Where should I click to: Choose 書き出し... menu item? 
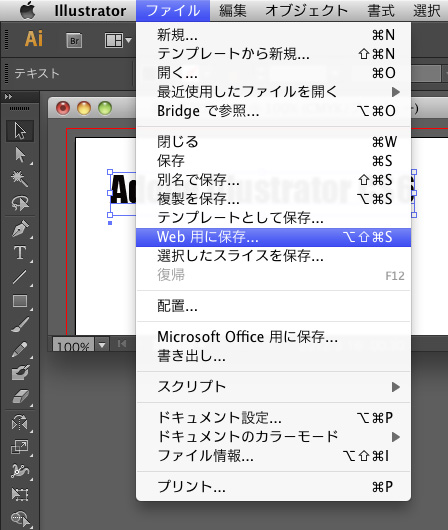pos(274,356)
